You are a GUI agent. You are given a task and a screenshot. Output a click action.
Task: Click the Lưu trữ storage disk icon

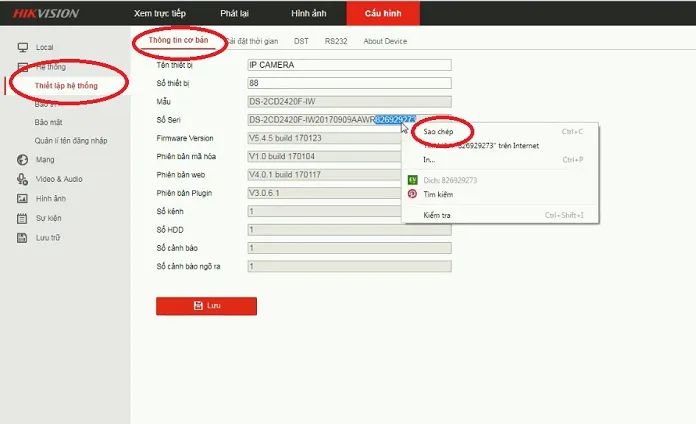[x=22, y=237]
